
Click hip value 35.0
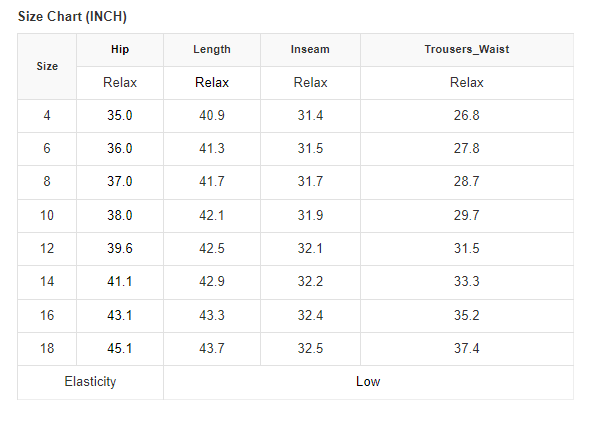point(120,115)
